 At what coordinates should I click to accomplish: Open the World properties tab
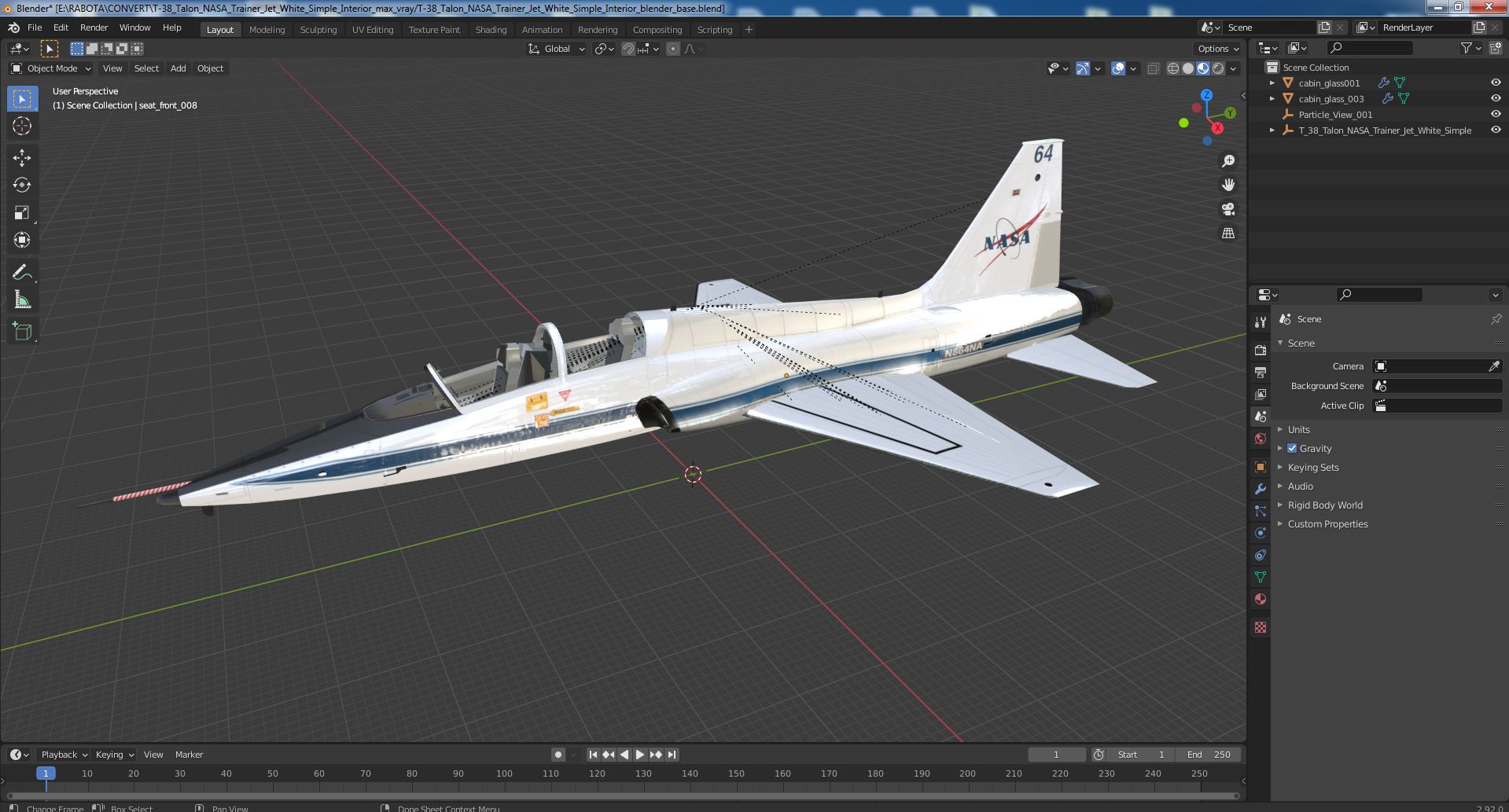1261,439
